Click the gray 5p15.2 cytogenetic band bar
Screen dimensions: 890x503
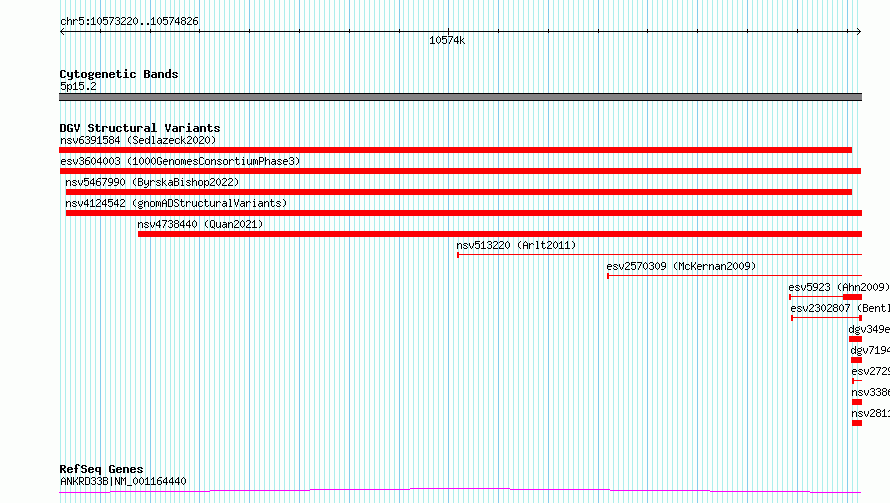point(460,97)
